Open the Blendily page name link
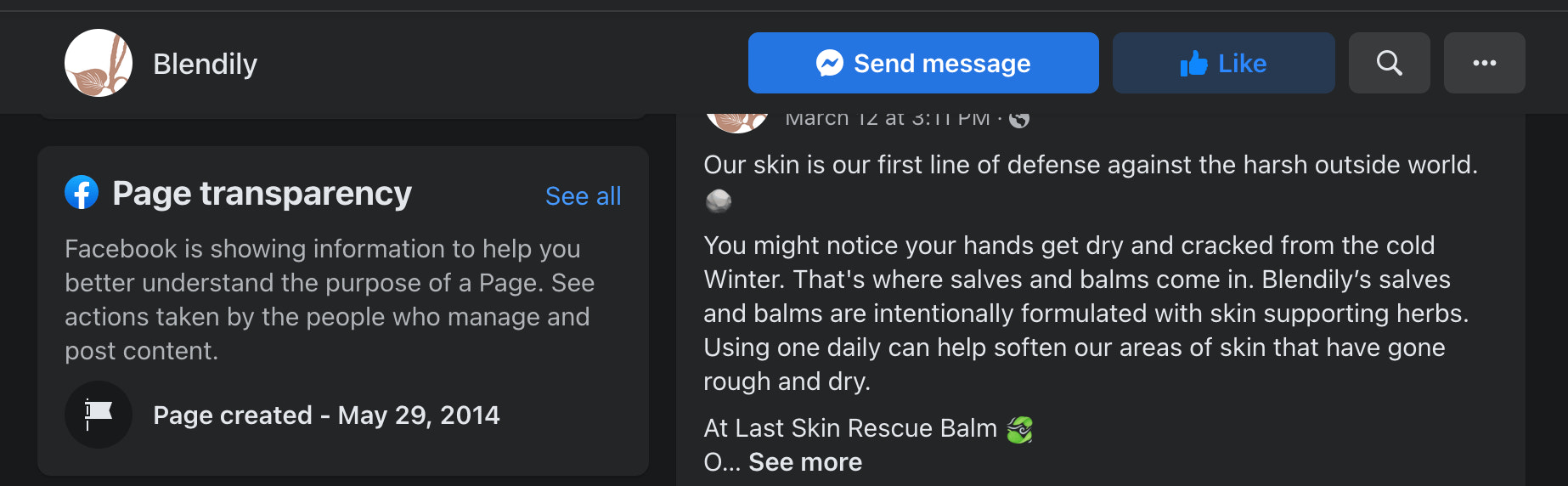This screenshot has height=486, width=1568. 205,64
